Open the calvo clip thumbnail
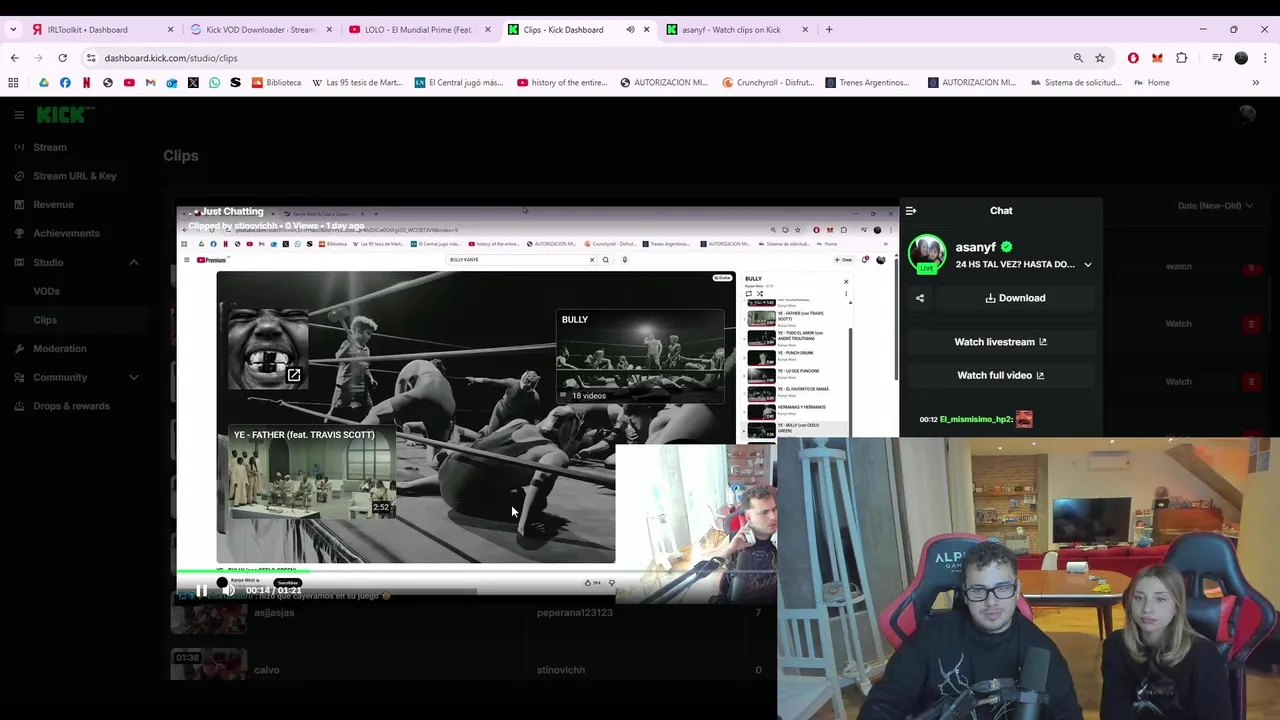 [x=209, y=665]
